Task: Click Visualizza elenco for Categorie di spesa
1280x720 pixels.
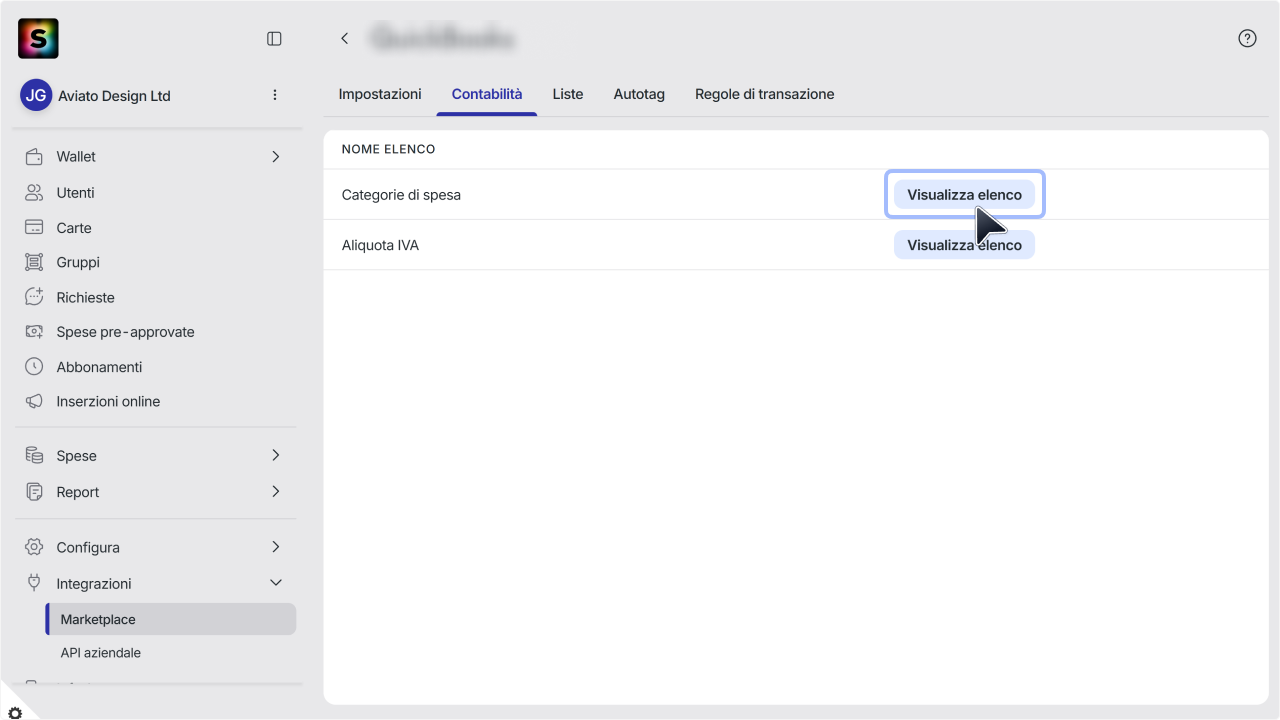Action: click(x=964, y=194)
